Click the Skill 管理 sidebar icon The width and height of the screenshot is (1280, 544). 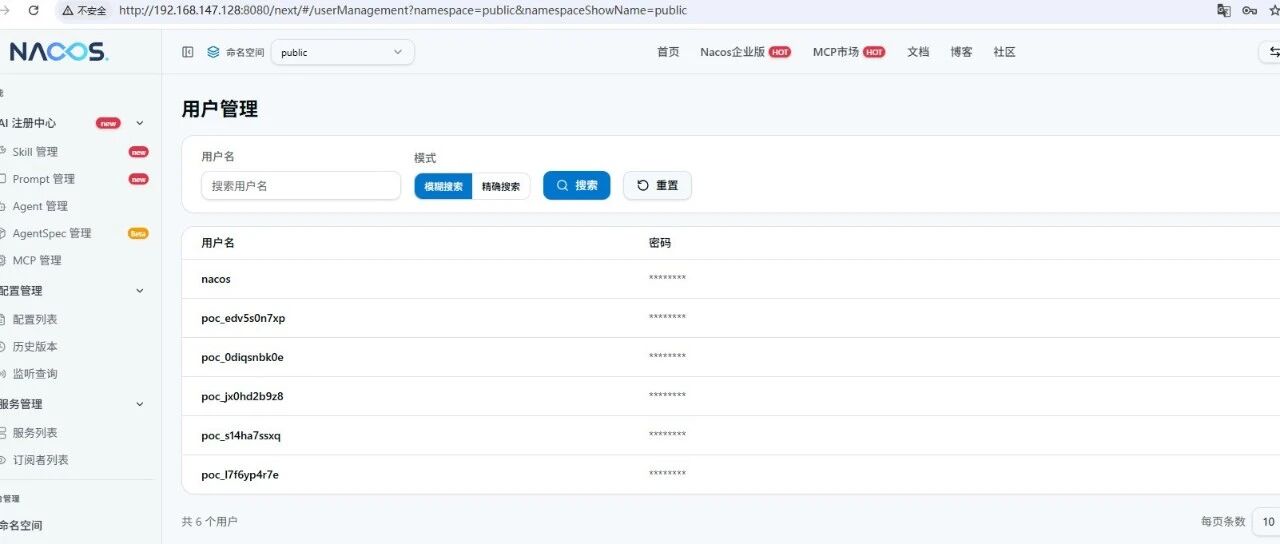point(2,152)
